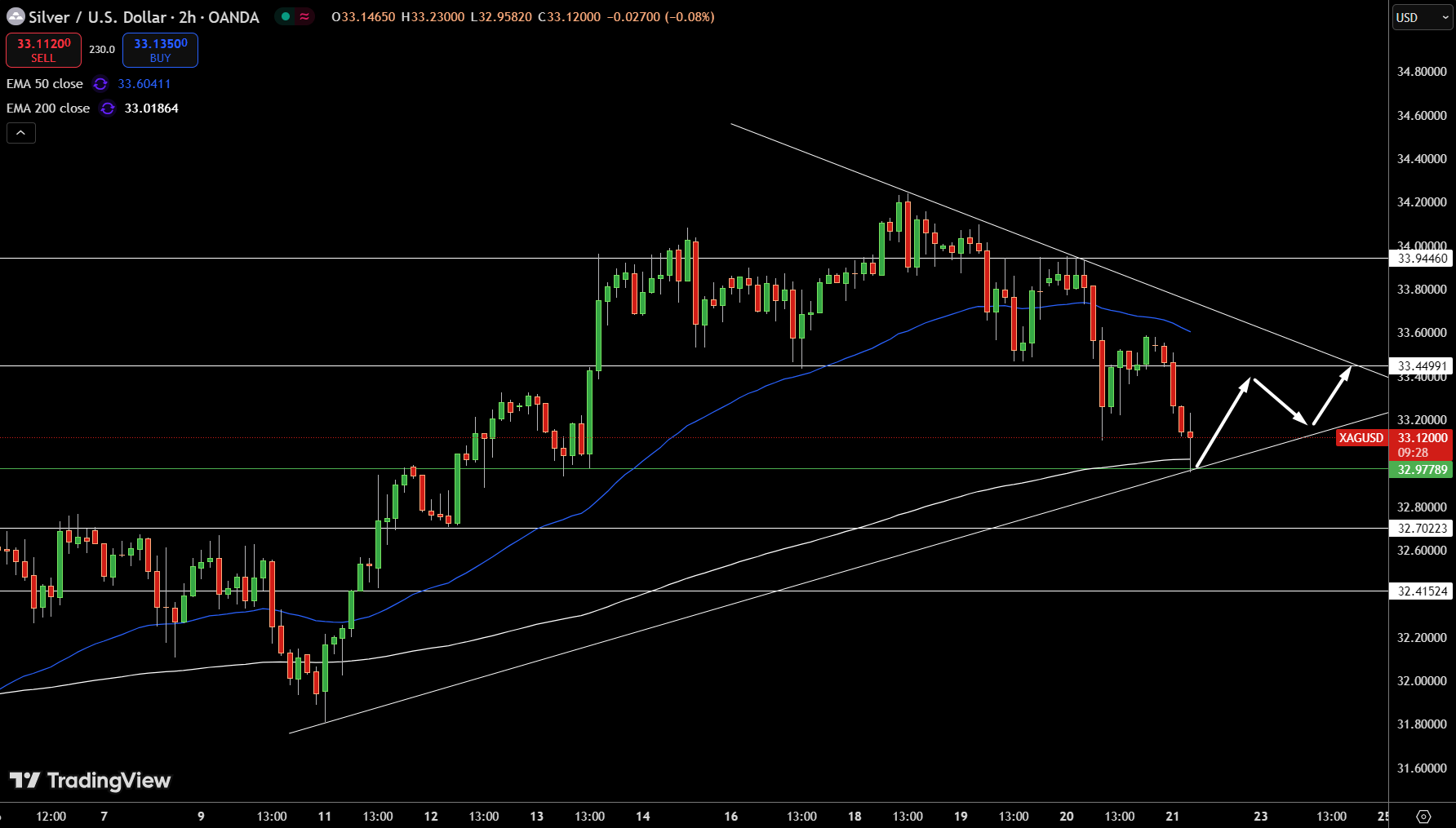
Task: Click the 12:00 time axis label
Action: point(51,816)
